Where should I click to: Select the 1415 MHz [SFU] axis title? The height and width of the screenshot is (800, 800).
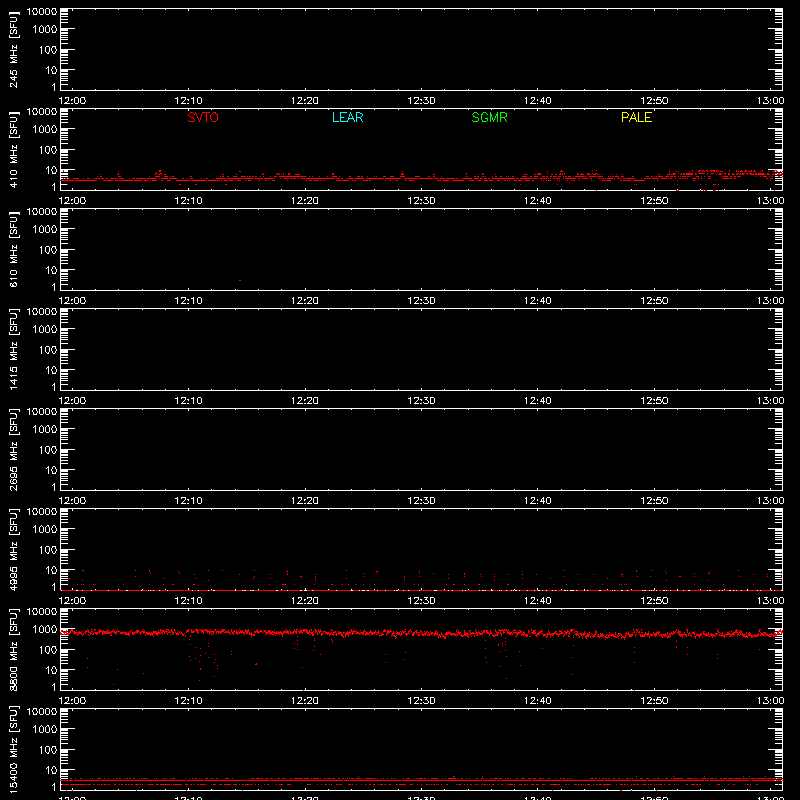pyautogui.click(x=13, y=349)
